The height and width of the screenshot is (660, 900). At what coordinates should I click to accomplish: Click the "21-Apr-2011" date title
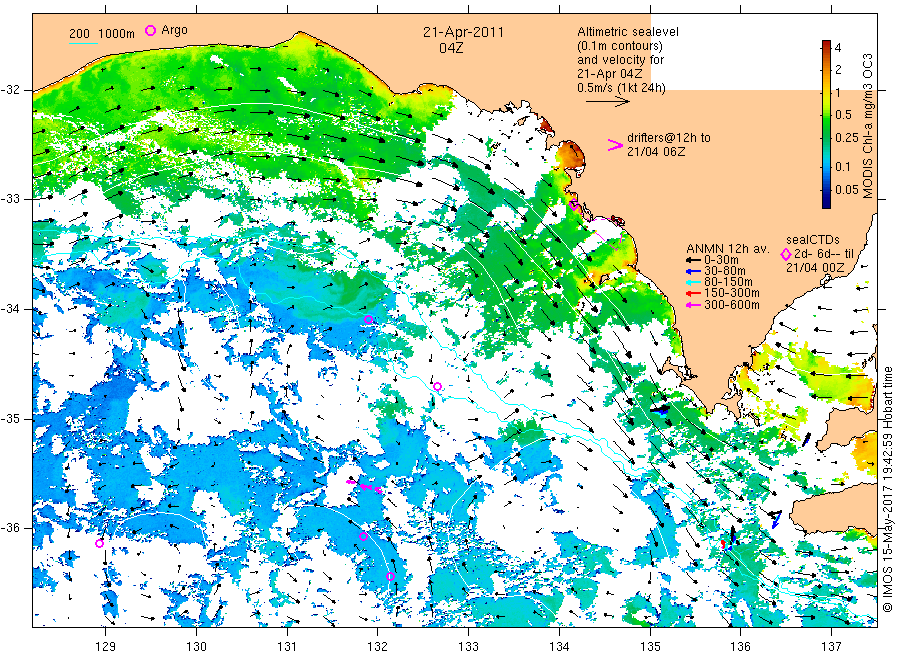[463, 32]
